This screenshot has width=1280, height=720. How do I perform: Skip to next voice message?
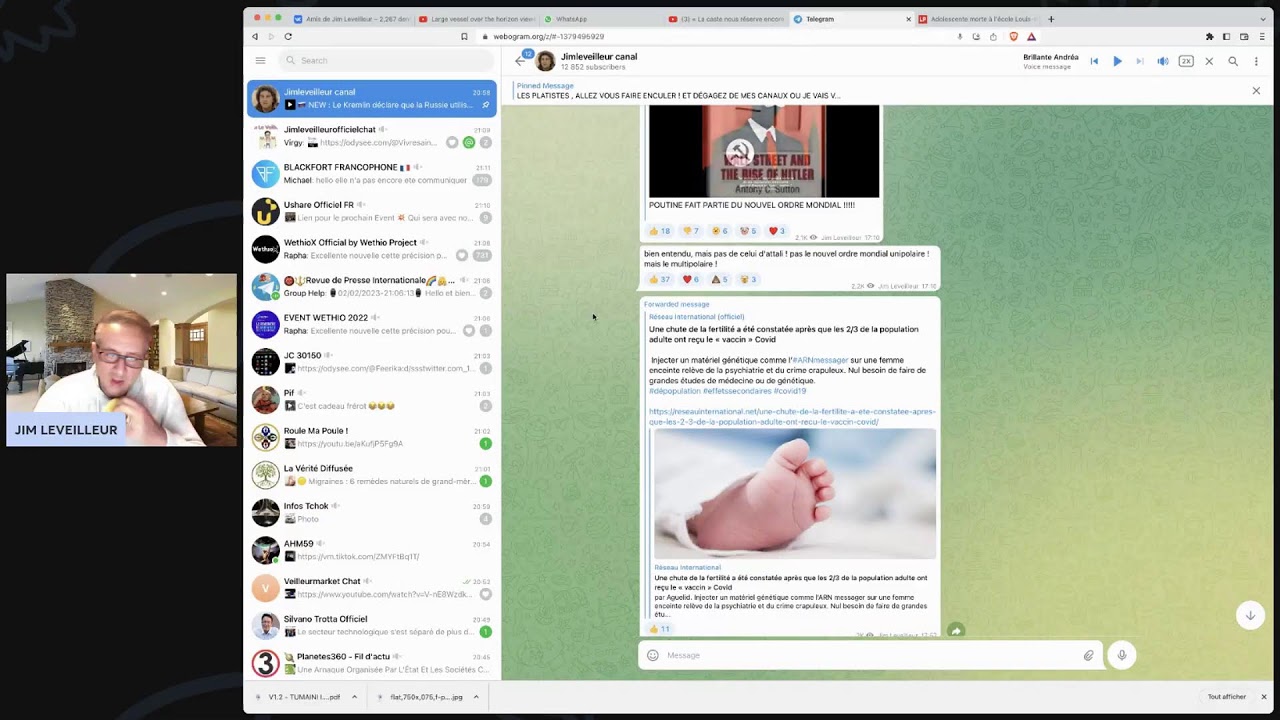click(1139, 61)
